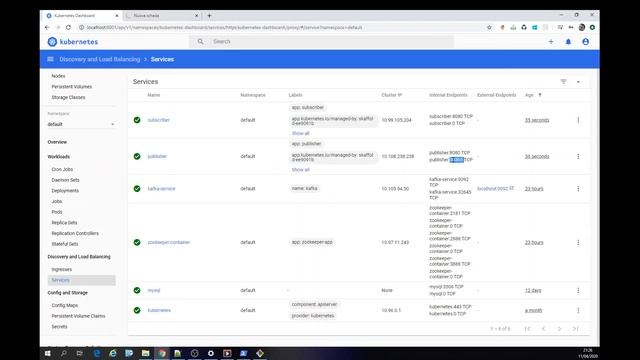The height and width of the screenshot is (360, 640).
Task: Click the green status icon of kafka-service
Action: coord(137,189)
